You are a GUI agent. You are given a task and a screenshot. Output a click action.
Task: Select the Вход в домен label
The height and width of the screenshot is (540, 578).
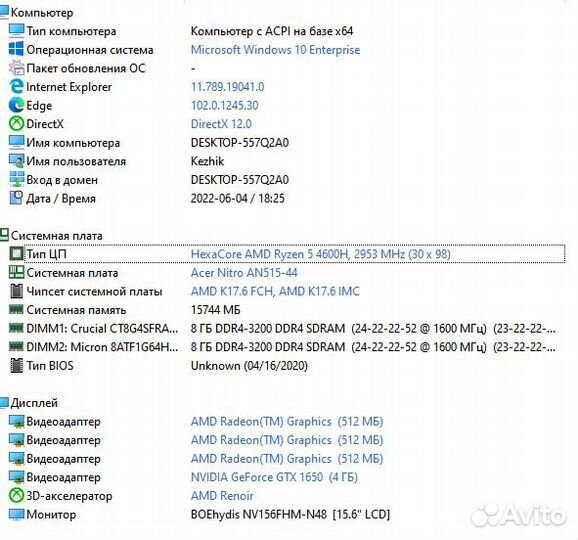click(62, 180)
